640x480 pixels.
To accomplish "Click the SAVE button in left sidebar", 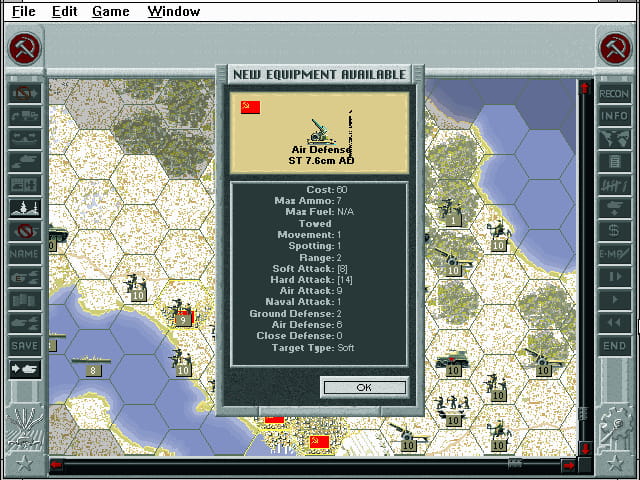I will click(x=24, y=346).
